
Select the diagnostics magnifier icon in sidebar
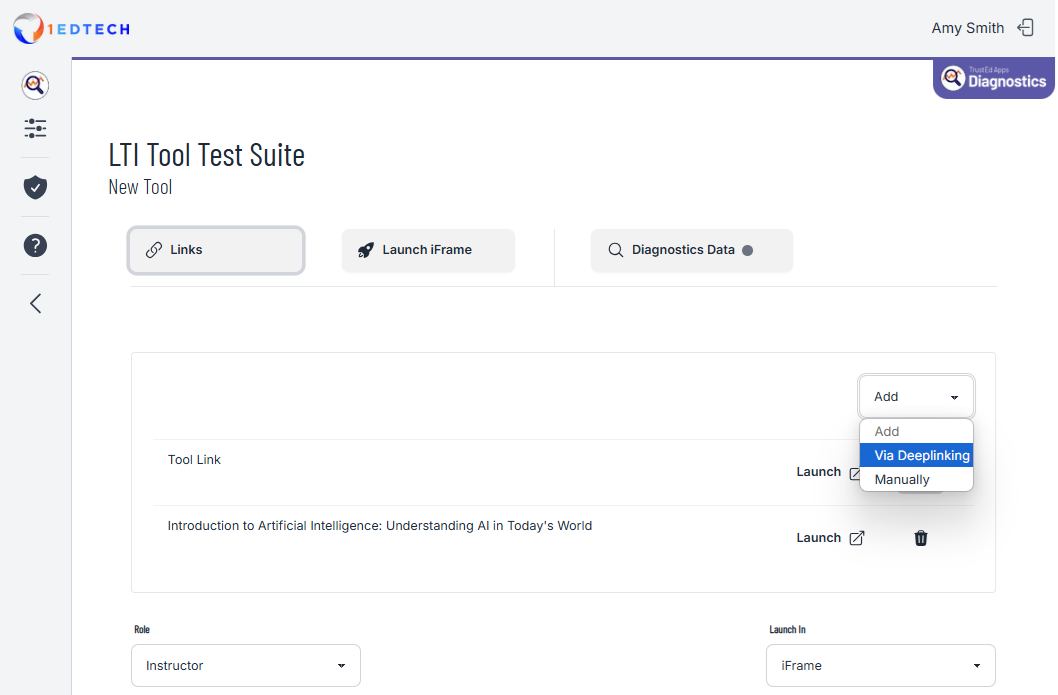point(34,85)
